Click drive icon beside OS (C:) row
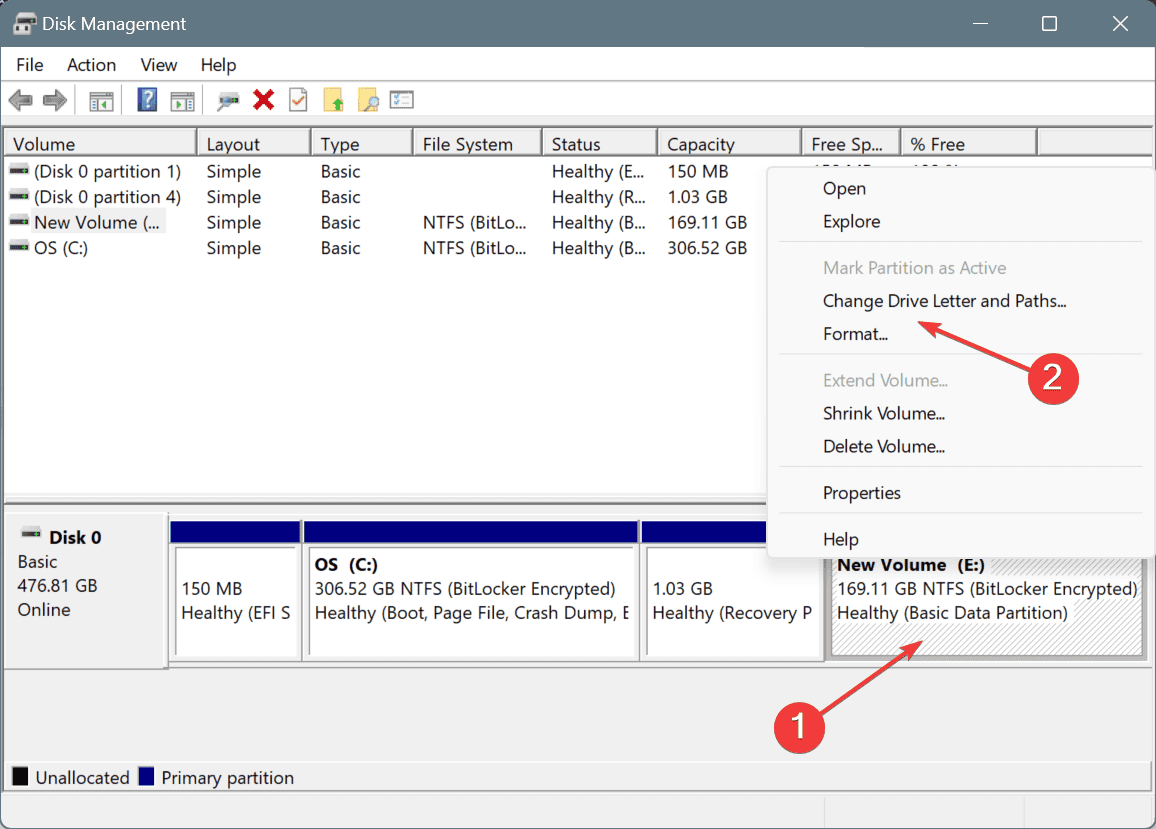The height and width of the screenshot is (829, 1156). [x=19, y=248]
